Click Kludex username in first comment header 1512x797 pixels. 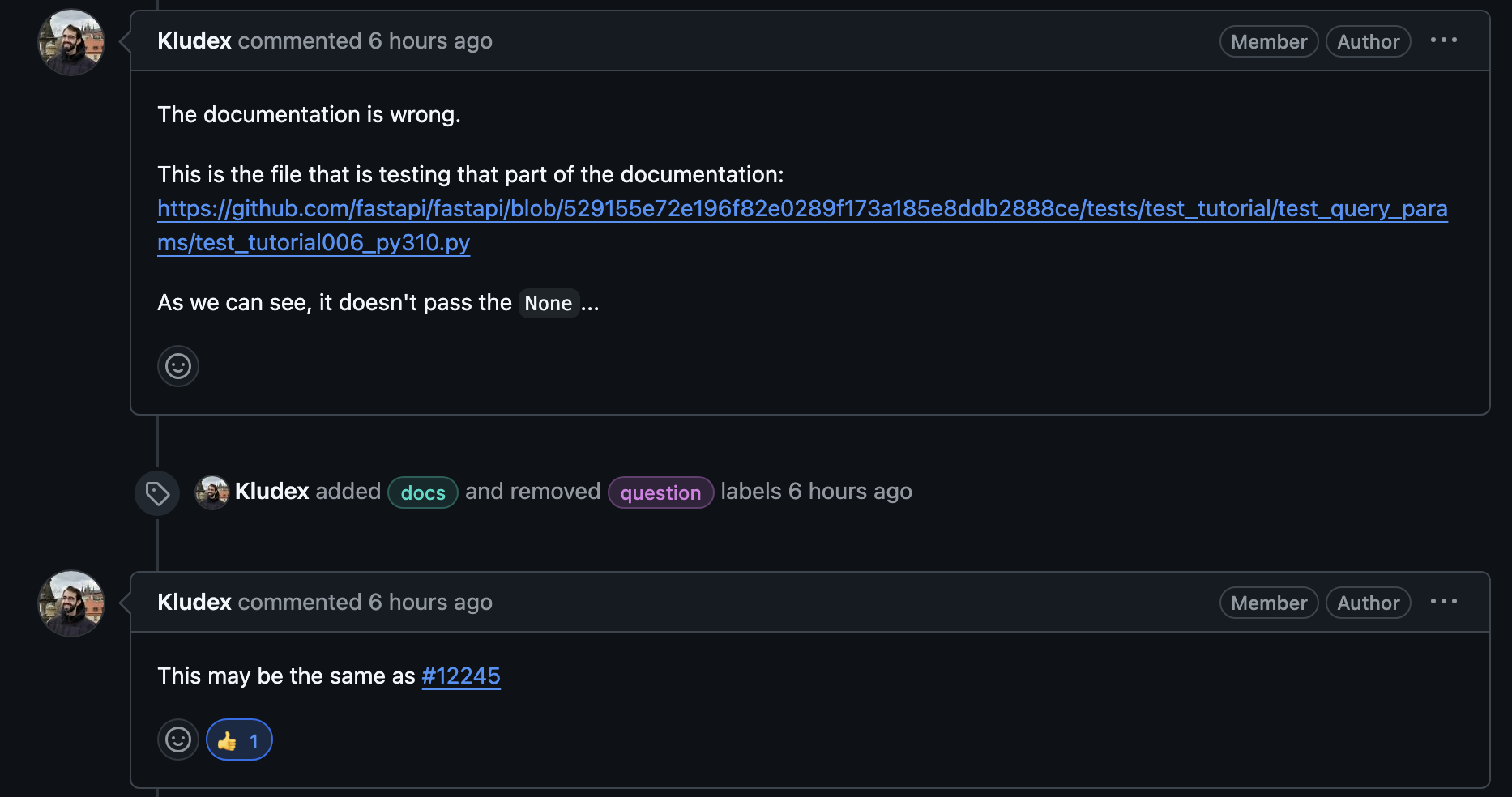click(x=194, y=41)
